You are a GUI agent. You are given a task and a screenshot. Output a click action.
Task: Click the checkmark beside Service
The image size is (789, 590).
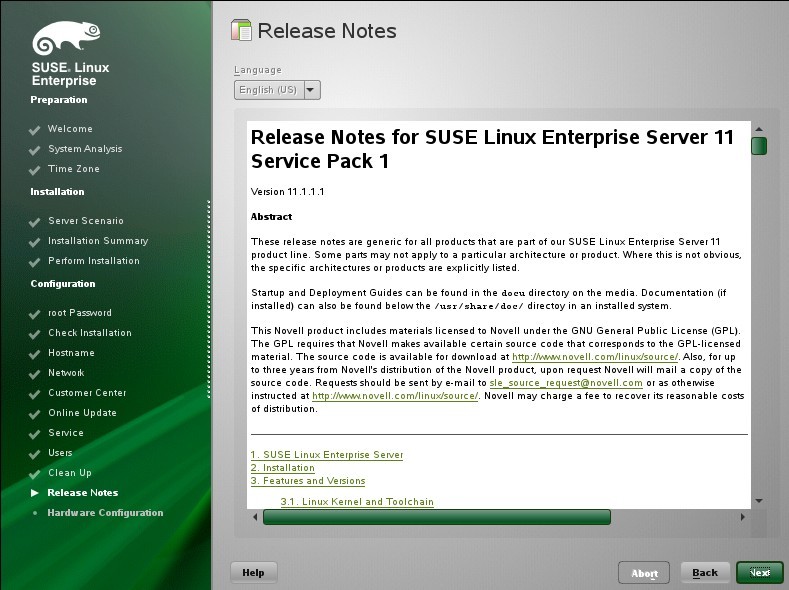pyautogui.click(x=34, y=434)
